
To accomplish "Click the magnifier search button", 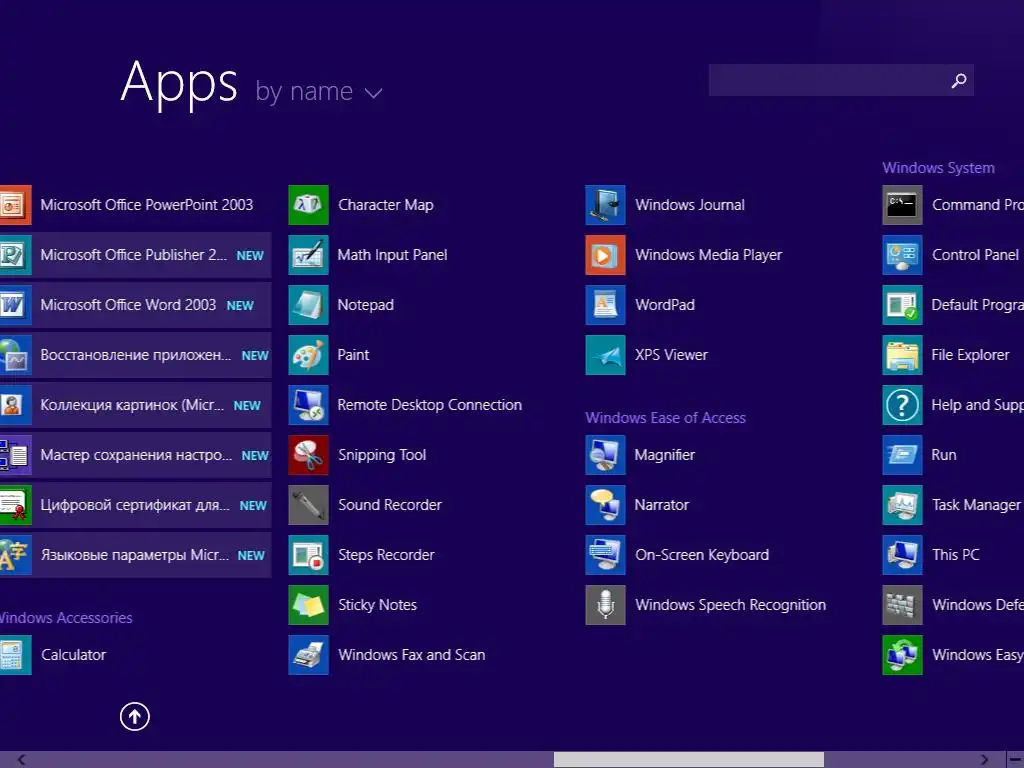I will coord(959,80).
